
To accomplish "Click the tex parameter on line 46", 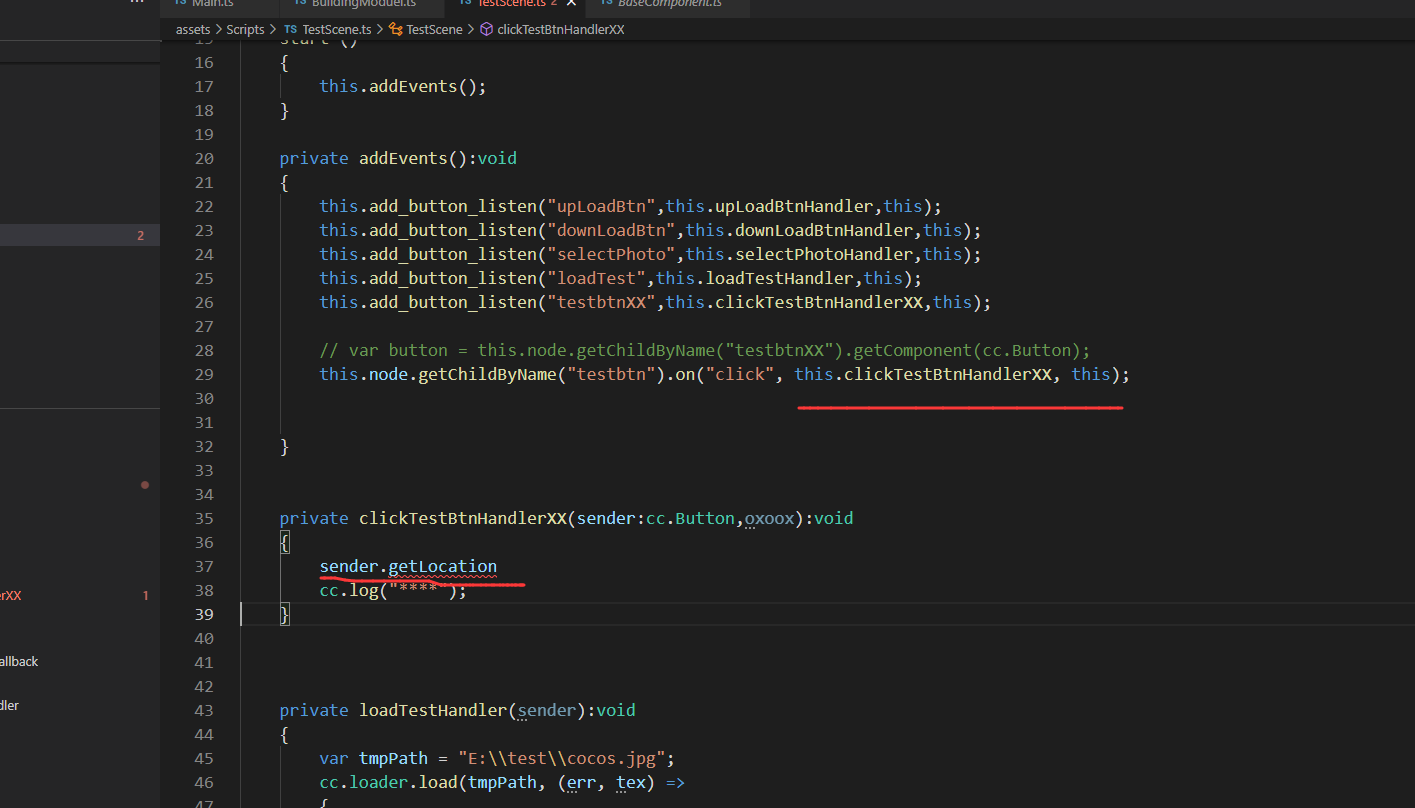I will tap(631, 782).
